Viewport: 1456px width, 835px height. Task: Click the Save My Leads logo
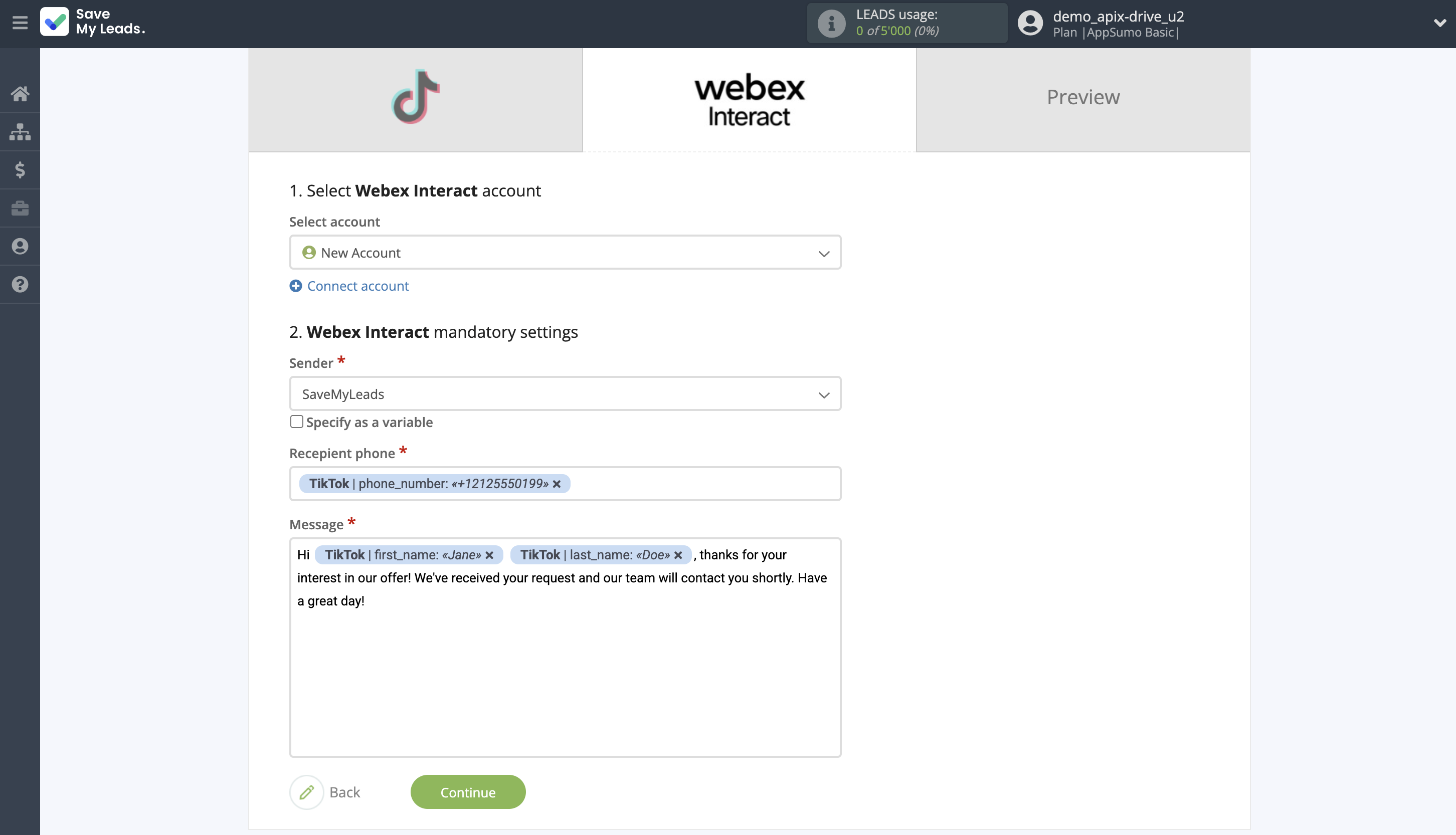93,22
